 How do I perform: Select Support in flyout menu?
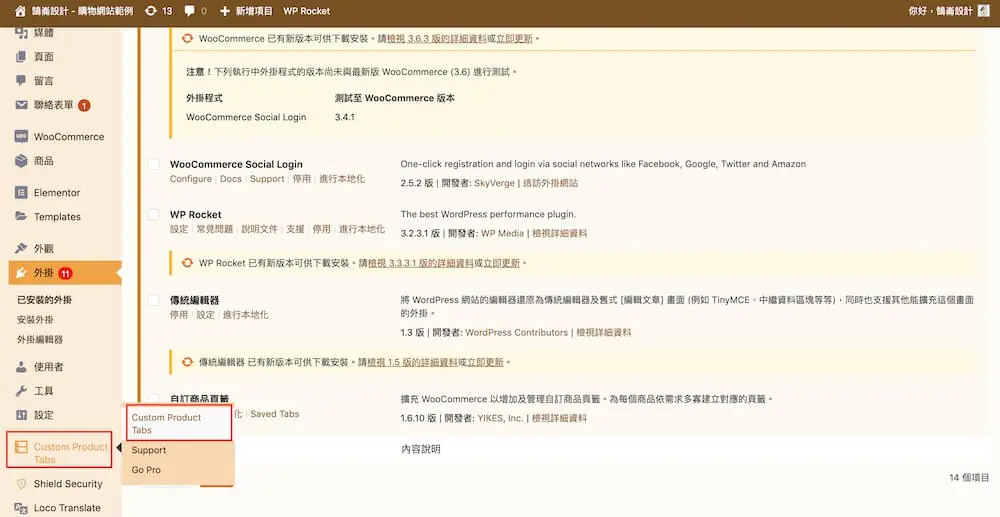pyautogui.click(x=149, y=450)
